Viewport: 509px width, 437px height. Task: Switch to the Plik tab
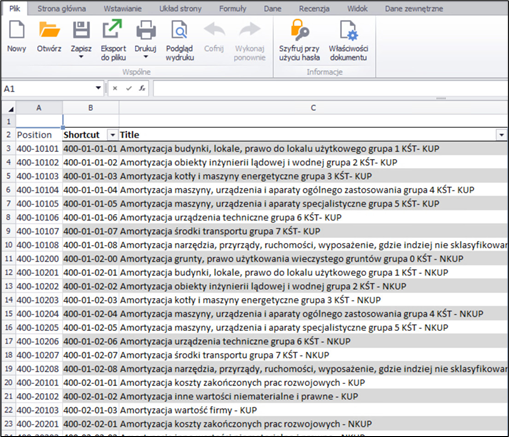15,9
